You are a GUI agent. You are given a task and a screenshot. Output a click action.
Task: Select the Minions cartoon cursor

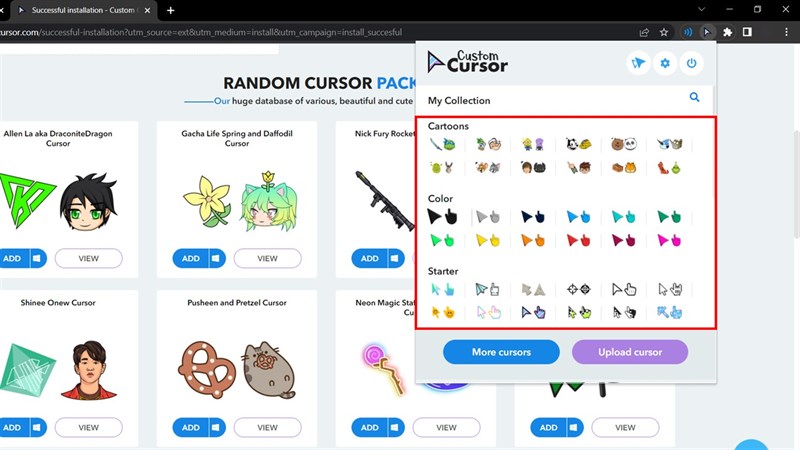[x=533, y=144]
